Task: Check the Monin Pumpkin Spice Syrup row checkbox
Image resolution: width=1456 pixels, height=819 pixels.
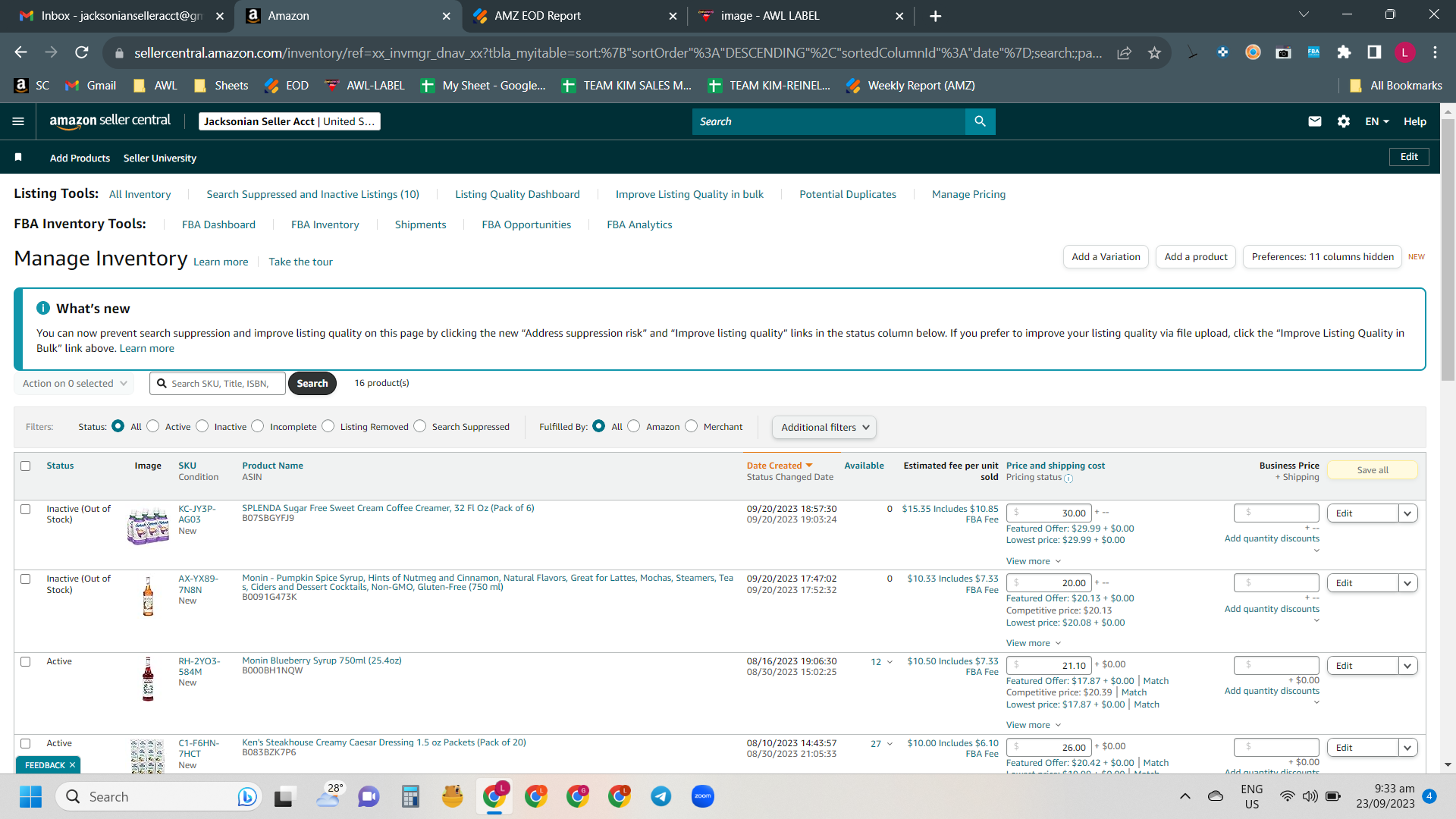Action: [x=26, y=579]
